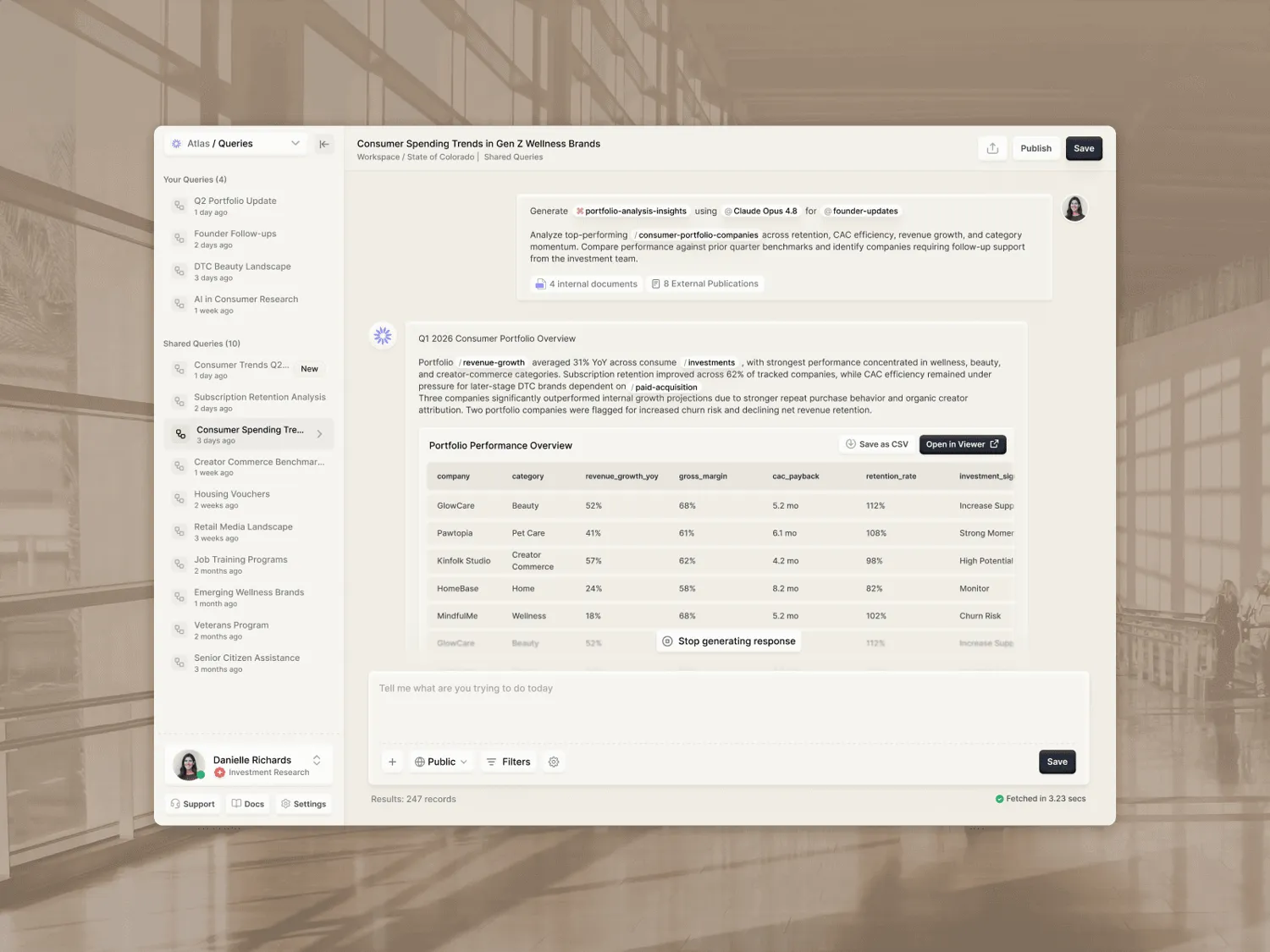The image size is (1270, 952).
Task: Save the prompt in input box
Action: click(1057, 762)
